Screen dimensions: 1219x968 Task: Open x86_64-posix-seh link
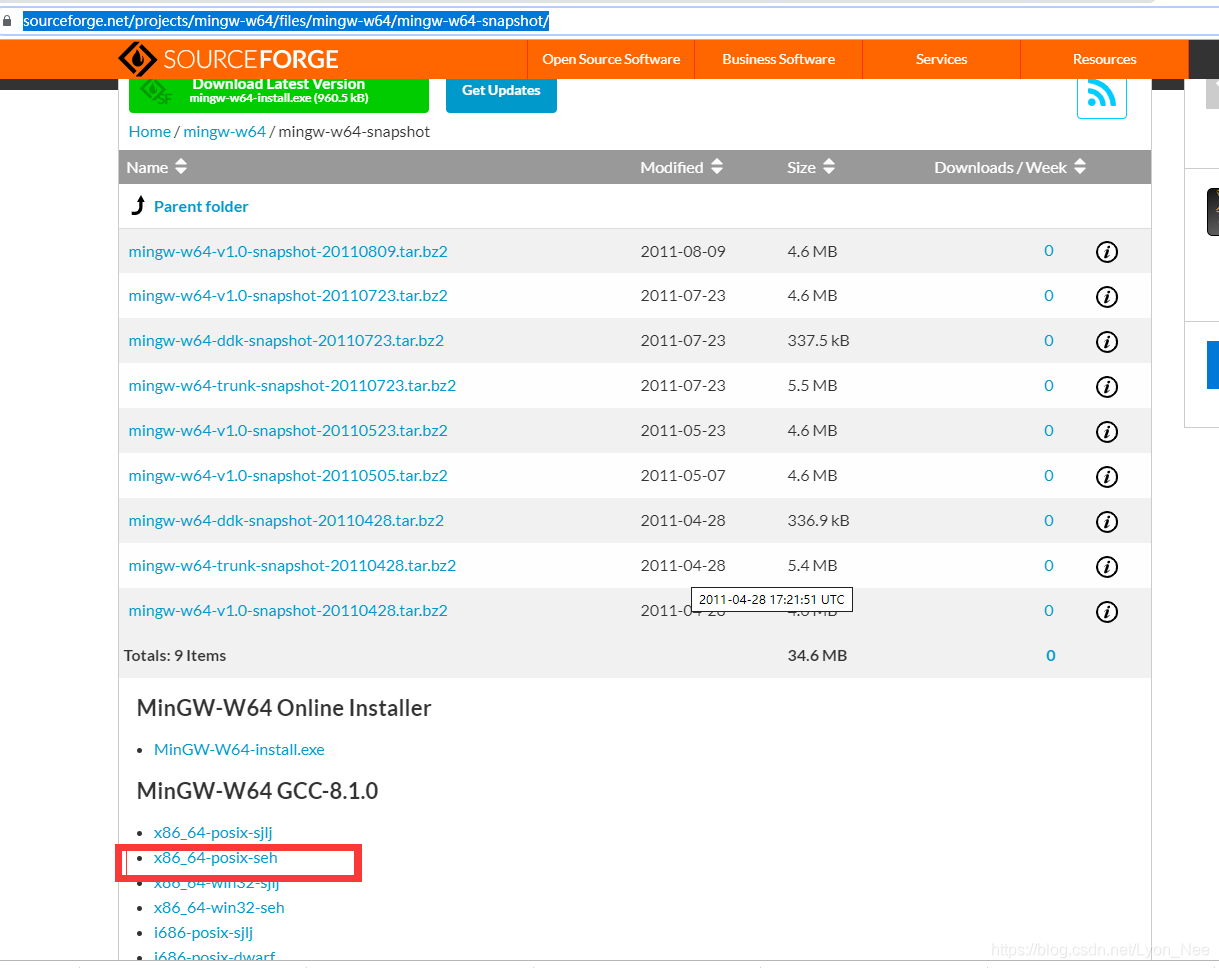pyautogui.click(x=216, y=858)
